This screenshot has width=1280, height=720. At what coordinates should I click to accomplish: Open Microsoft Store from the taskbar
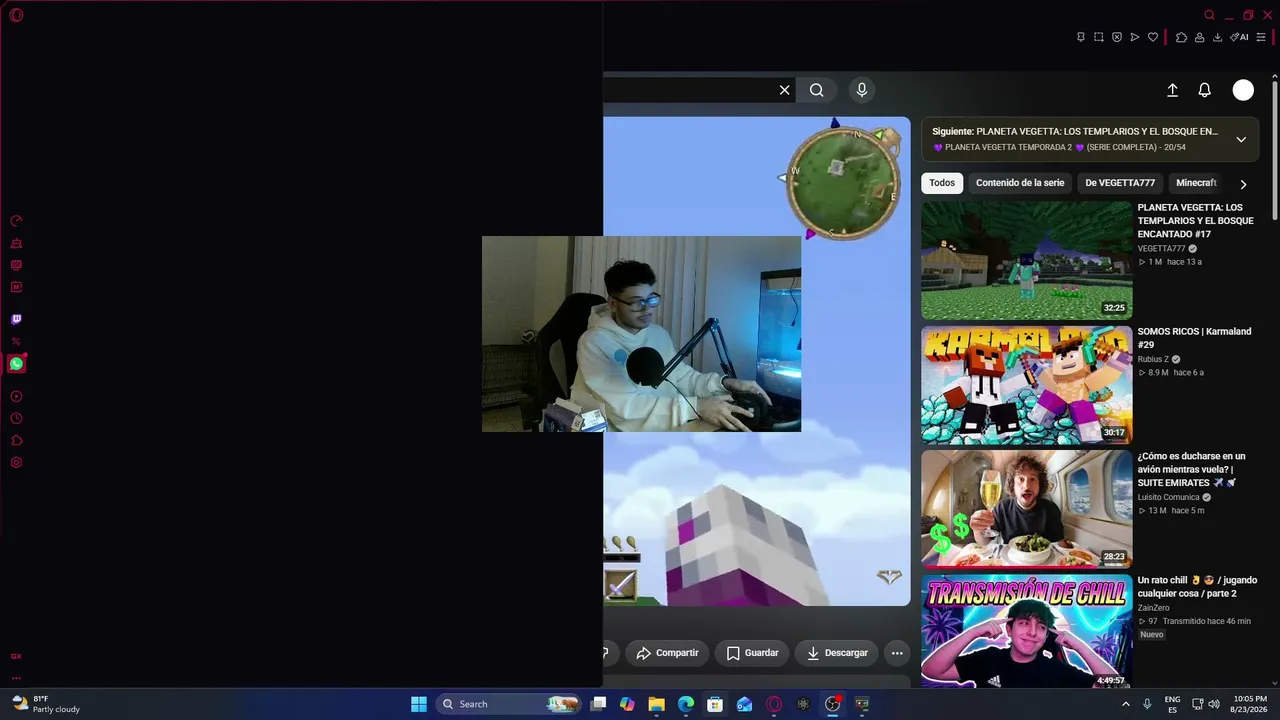point(715,704)
